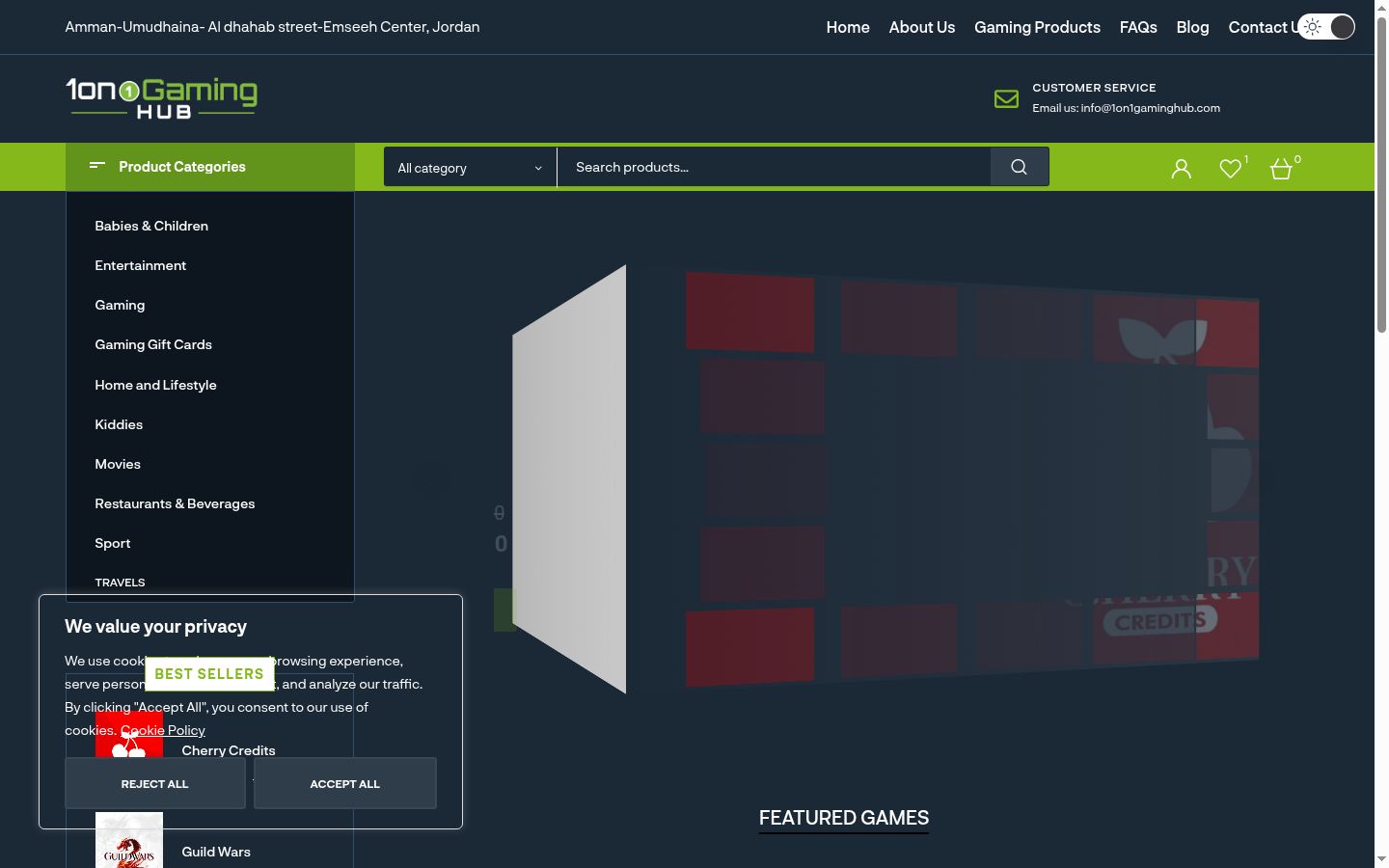Reject all cookies
The image size is (1389, 868).
[155, 783]
